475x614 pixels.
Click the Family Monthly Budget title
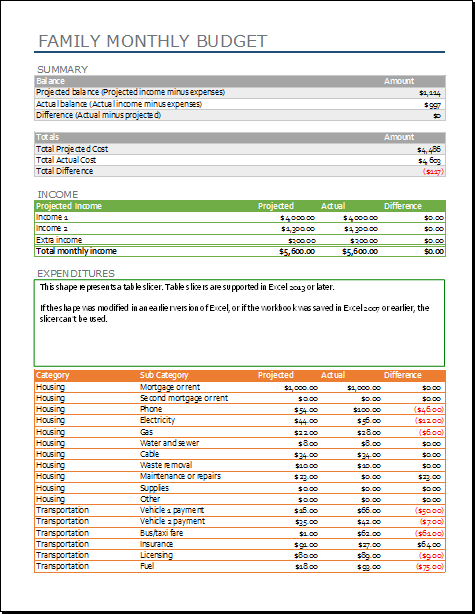(153, 41)
